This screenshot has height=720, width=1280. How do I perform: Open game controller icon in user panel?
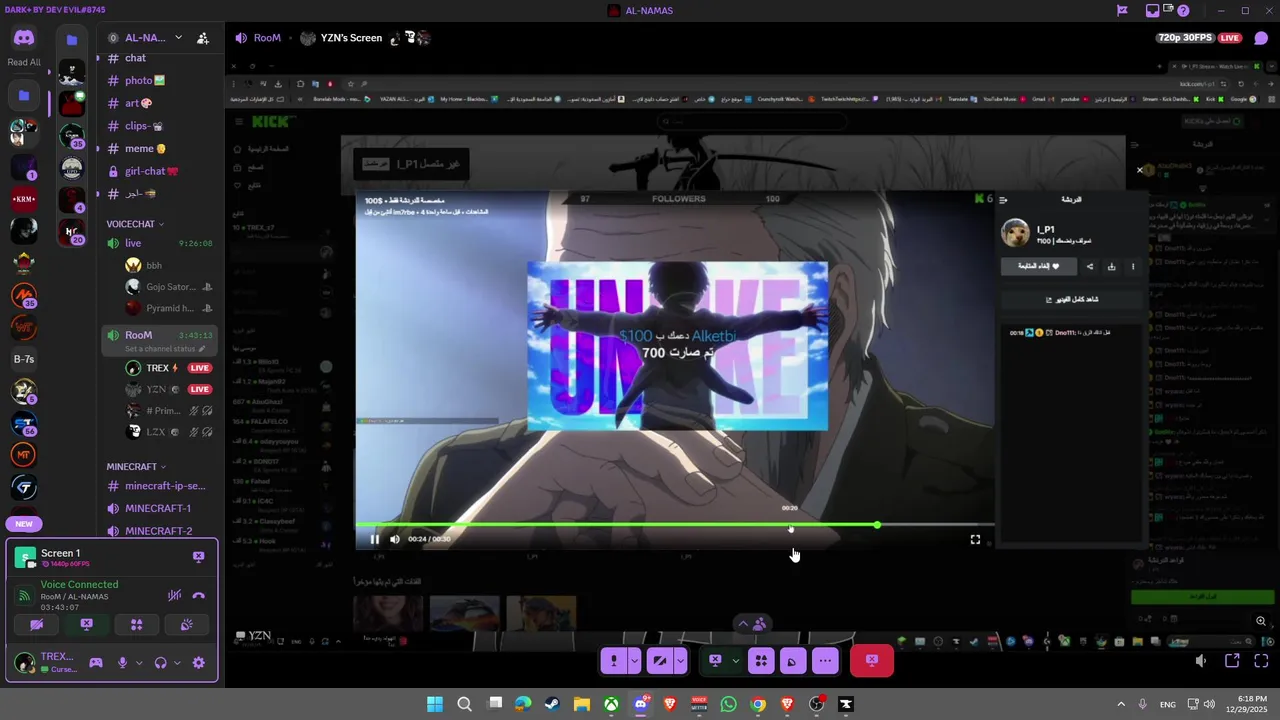pos(96,662)
